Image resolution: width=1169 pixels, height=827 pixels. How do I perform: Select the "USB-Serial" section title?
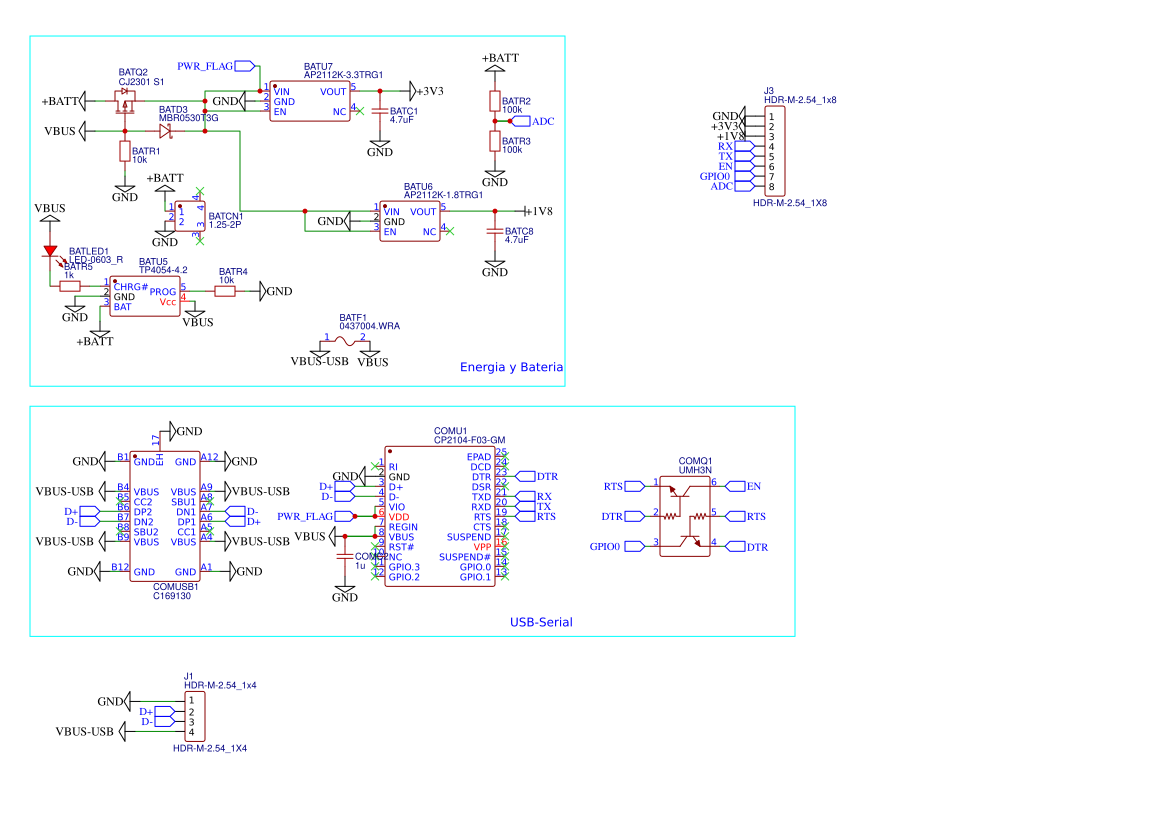pyautogui.click(x=541, y=622)
